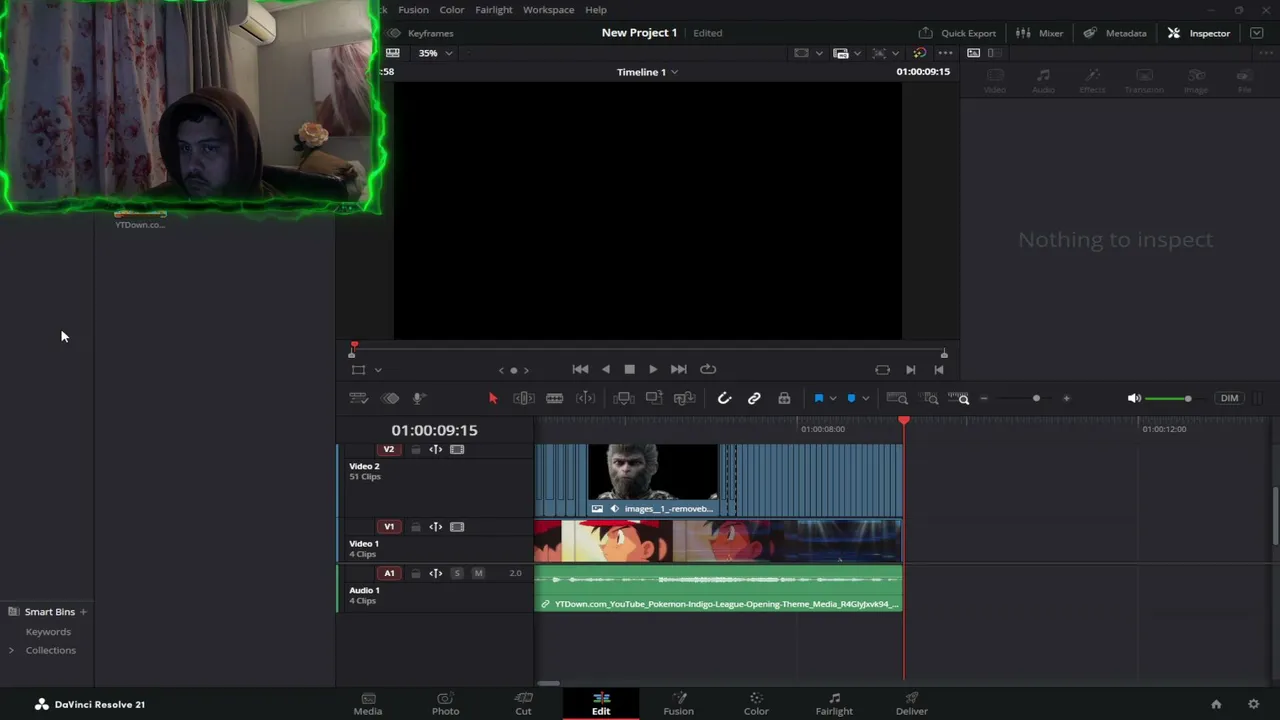Click match frame icon in viewer

point(882,369)
